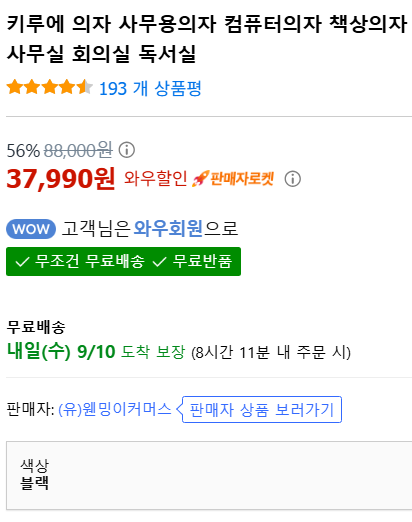Open the 193 개 상품평 reviews link

(x=150, y=89)
